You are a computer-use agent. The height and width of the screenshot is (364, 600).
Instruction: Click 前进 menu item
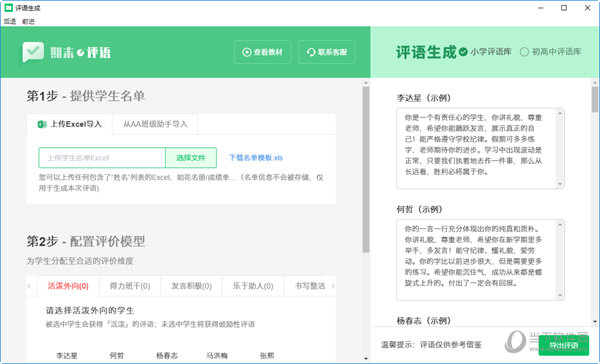pos(28,21)
